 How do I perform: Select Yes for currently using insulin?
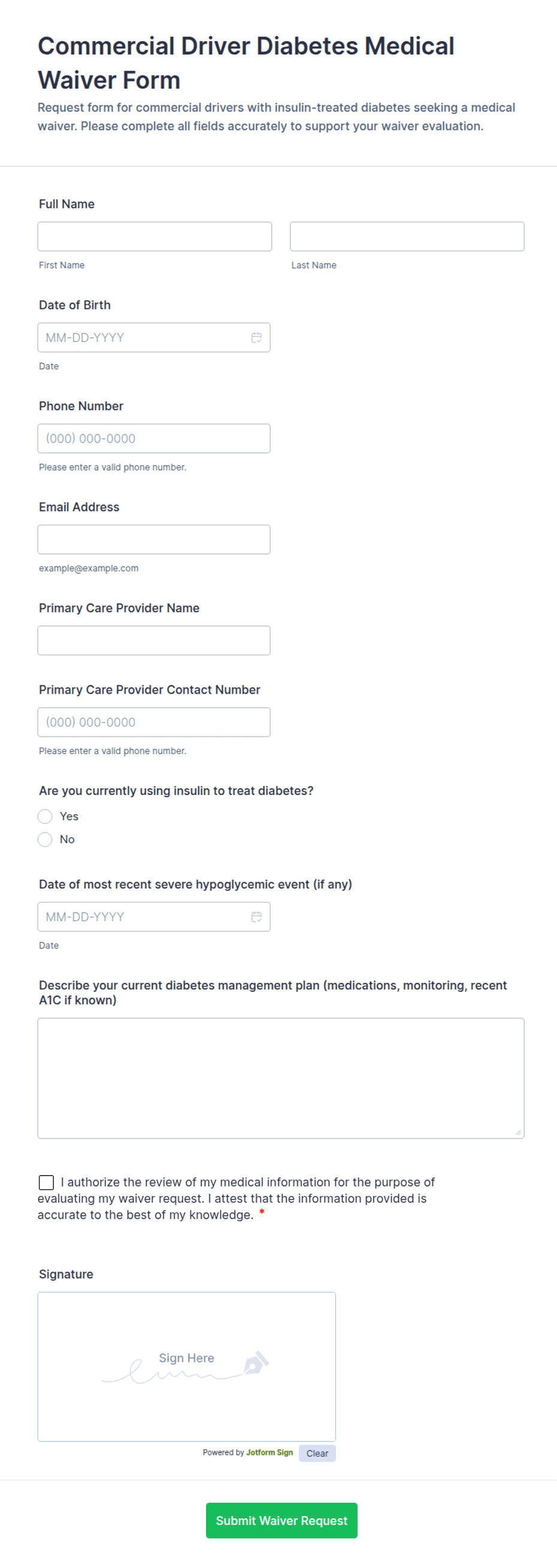45,816
